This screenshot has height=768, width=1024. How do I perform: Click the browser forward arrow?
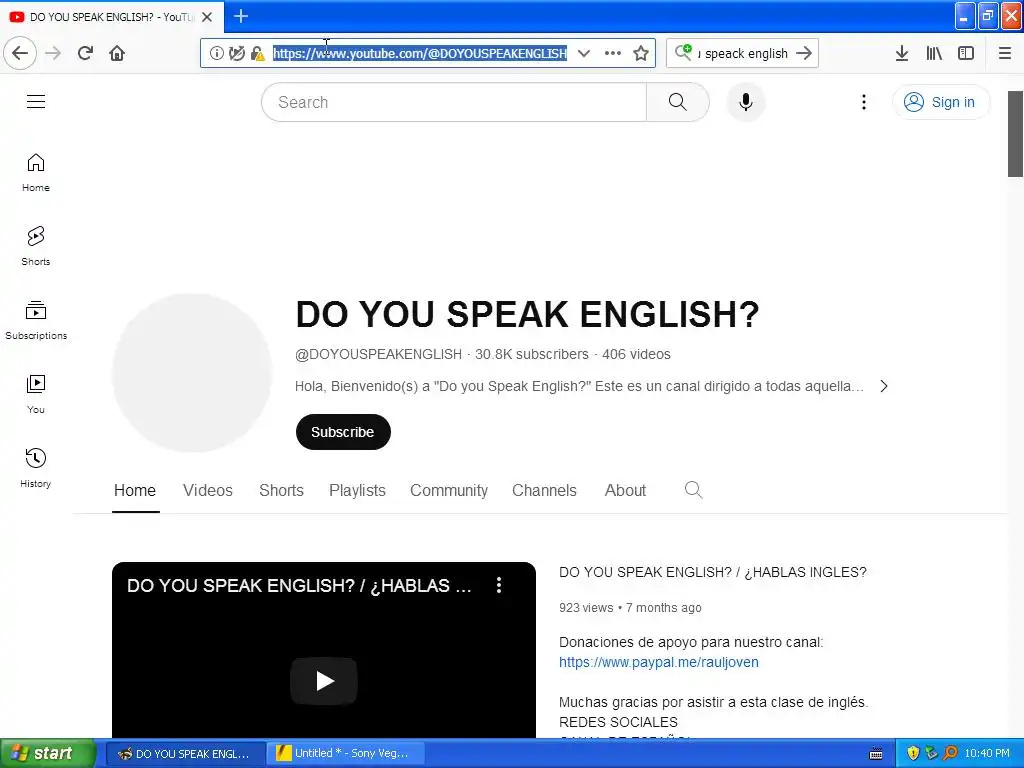[x=53, y=53]
